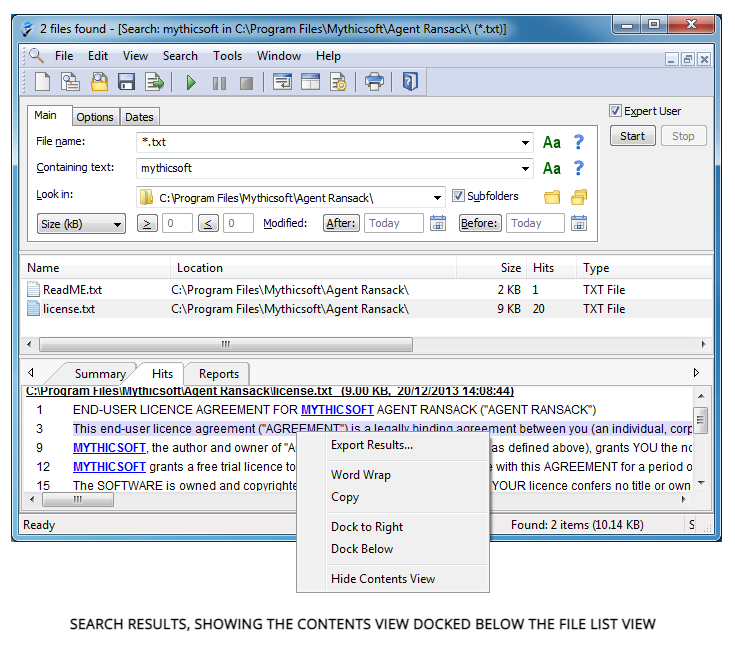735x651 pixels.
Task: Choose Word Wrap in context menu
Action: pos(393,475)
